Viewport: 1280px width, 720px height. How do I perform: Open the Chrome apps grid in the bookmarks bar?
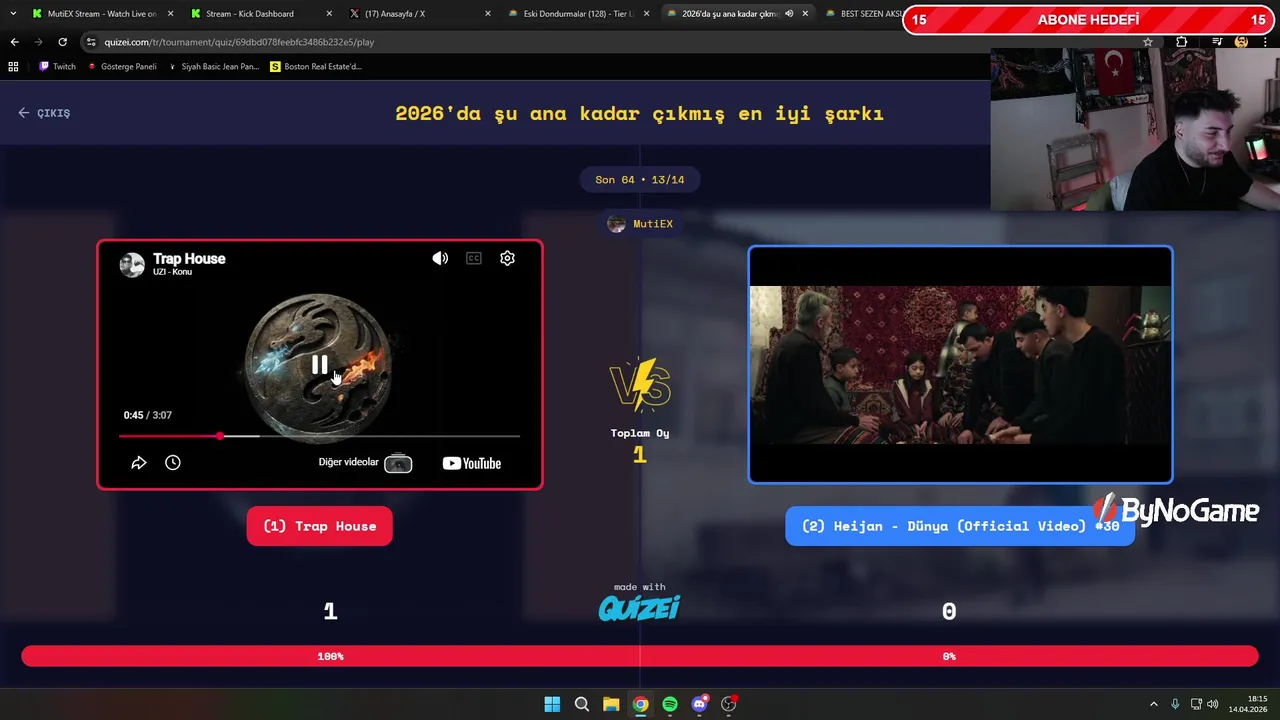pyautogui.click(x=13, y=67)
